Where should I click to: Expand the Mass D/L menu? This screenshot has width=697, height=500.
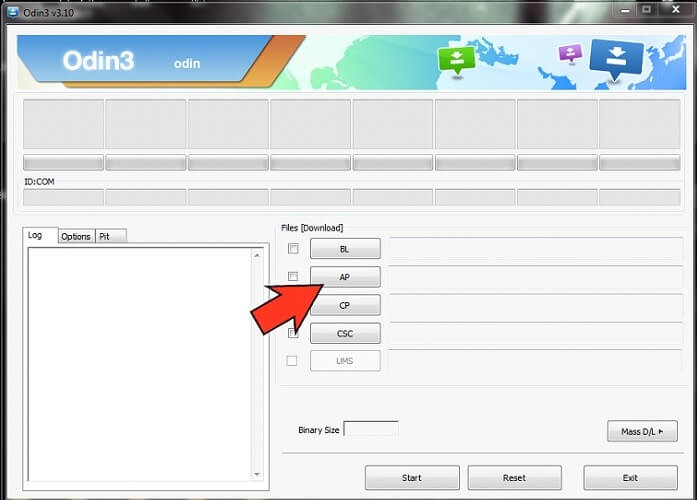642,431
